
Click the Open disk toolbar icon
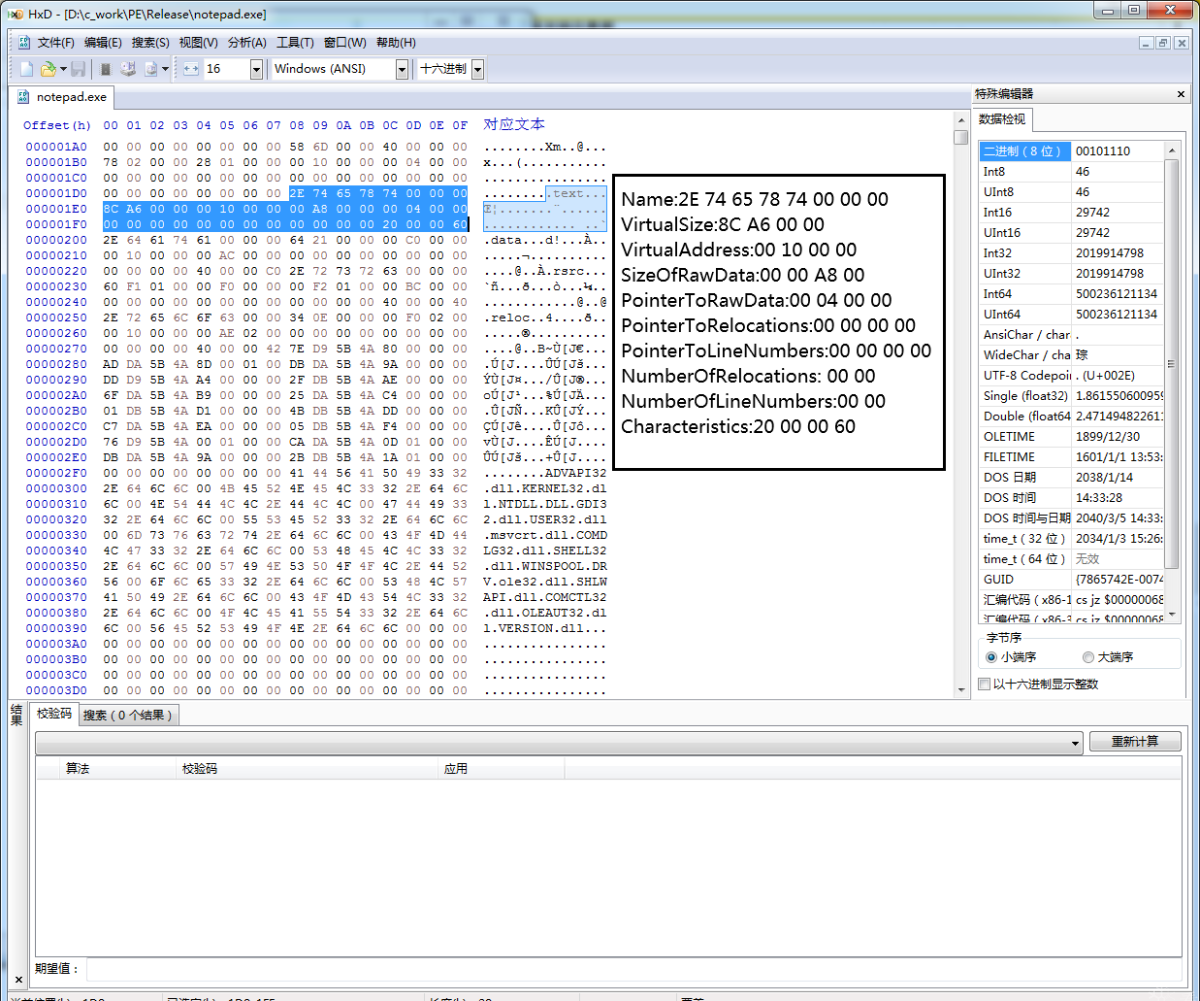click(128, 69)
